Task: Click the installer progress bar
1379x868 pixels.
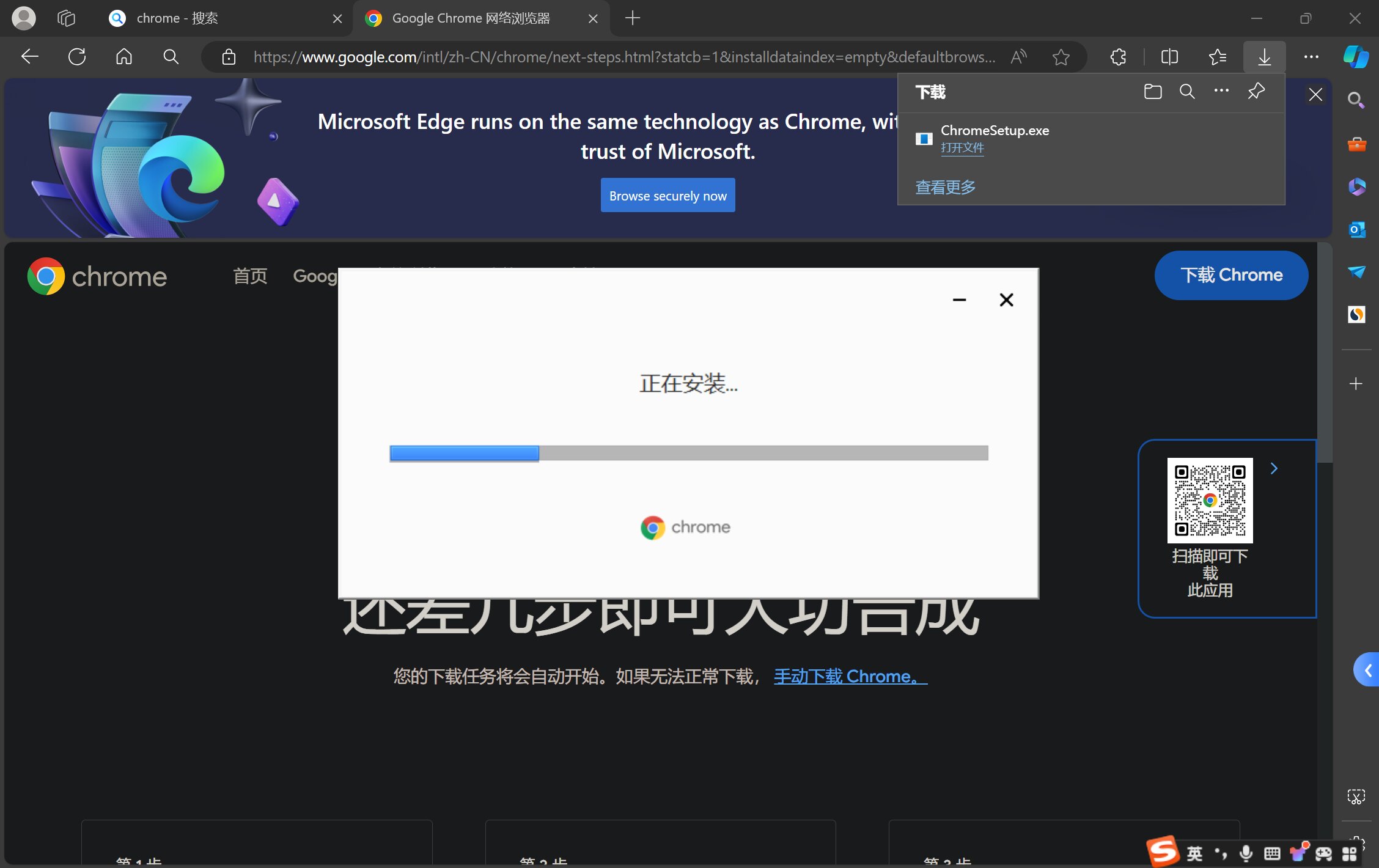Action: tap(688, 453)
